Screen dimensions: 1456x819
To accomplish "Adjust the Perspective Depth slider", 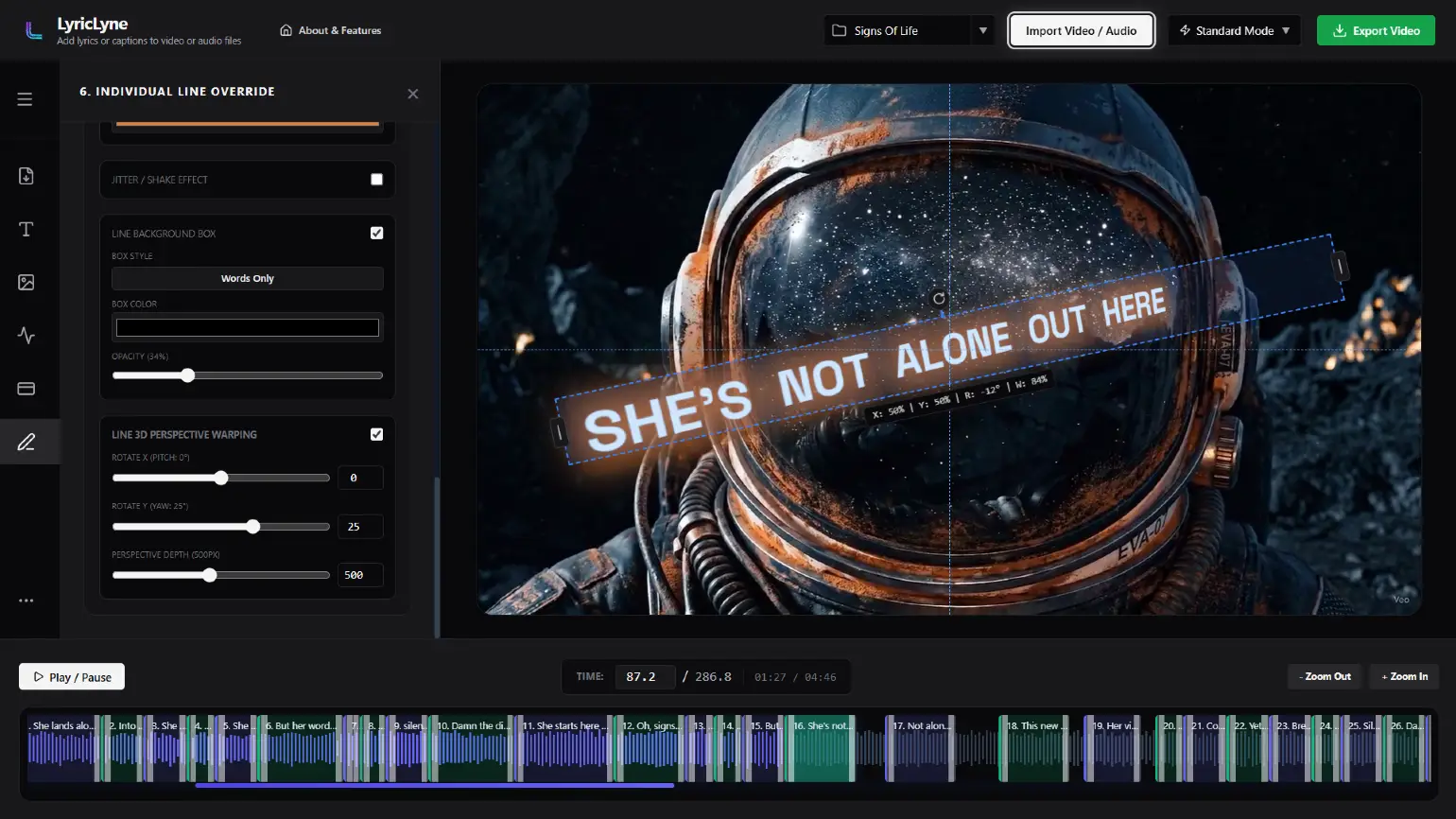I will coord(221,575).
